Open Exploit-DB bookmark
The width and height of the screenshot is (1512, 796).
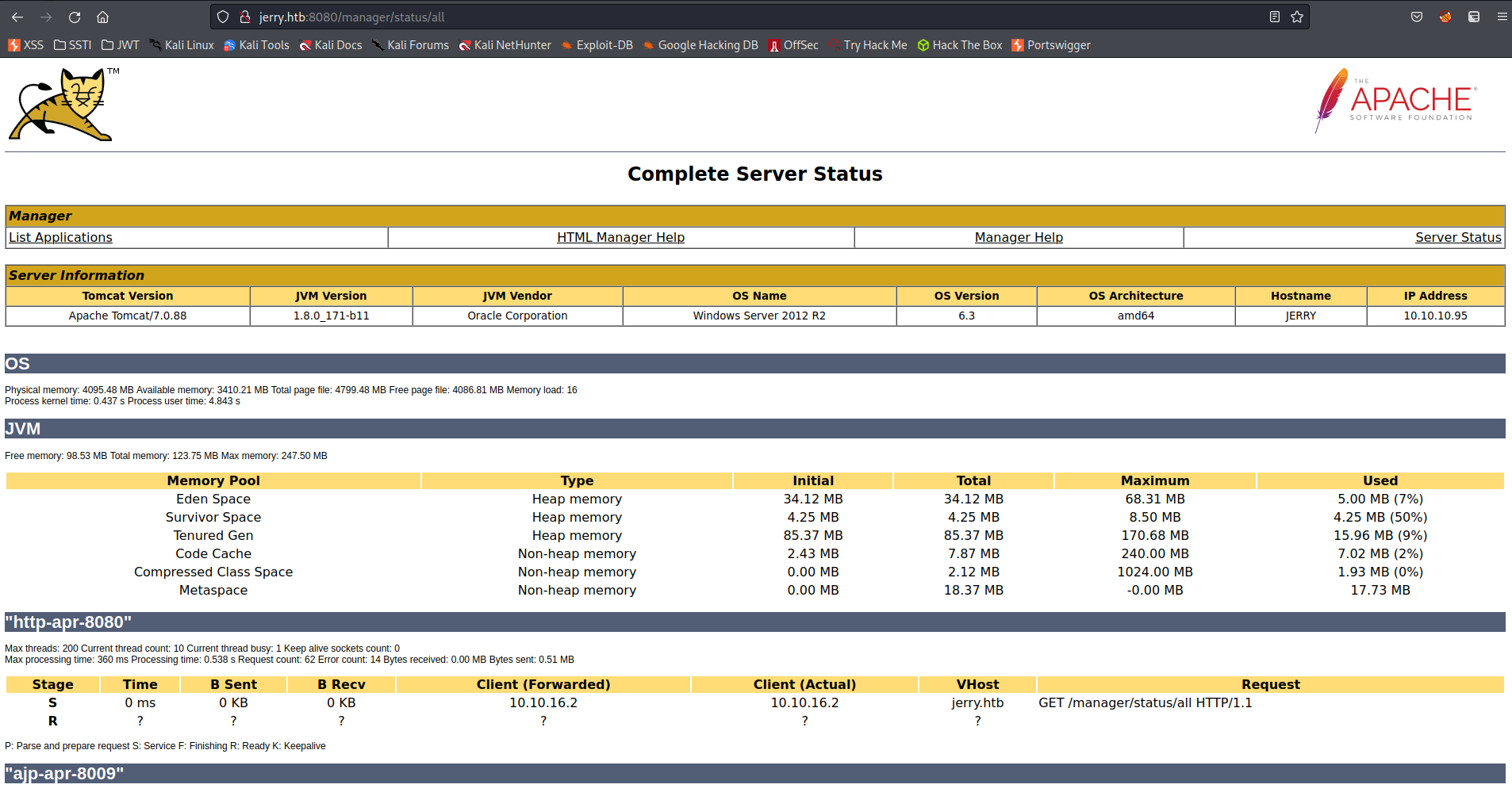click(x=597, y=45)
